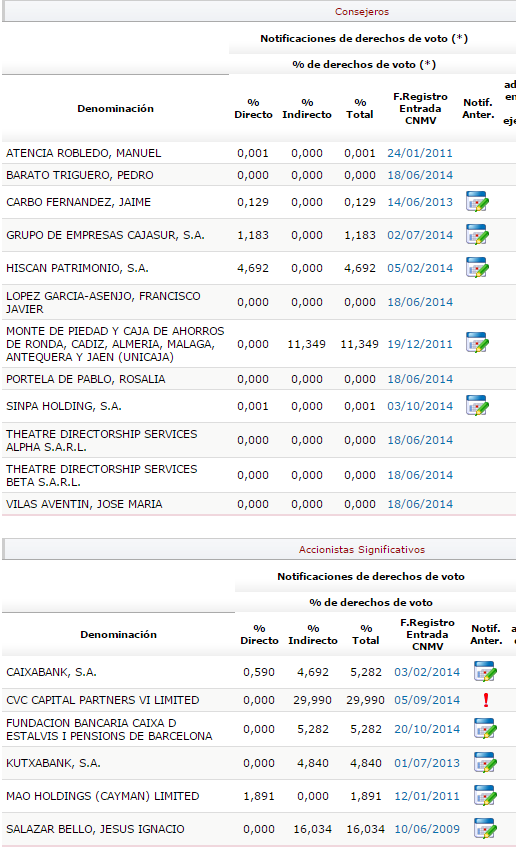The height and width of the screenshot is (849, 516).
Task: Click name HISCAN PATRIMONIO, S.A.
Action: coord(77,269)
